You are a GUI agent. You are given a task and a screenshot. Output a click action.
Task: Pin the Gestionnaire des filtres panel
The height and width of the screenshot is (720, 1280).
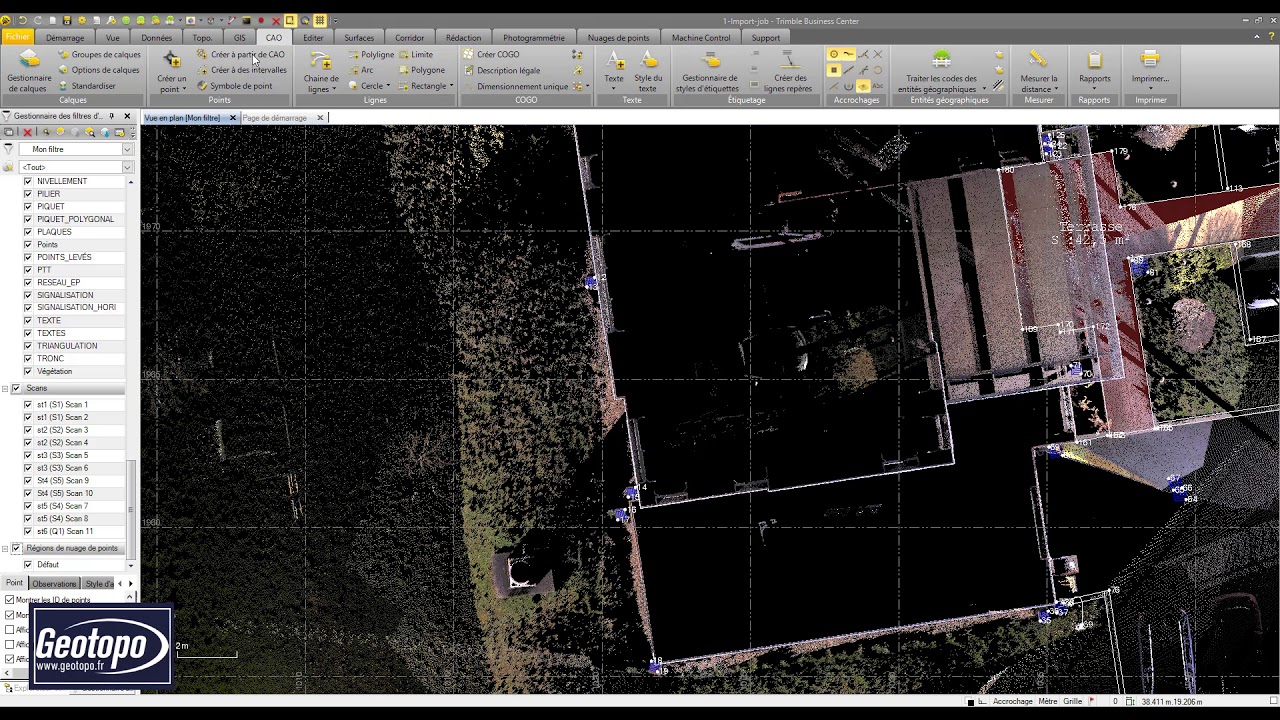112,116
